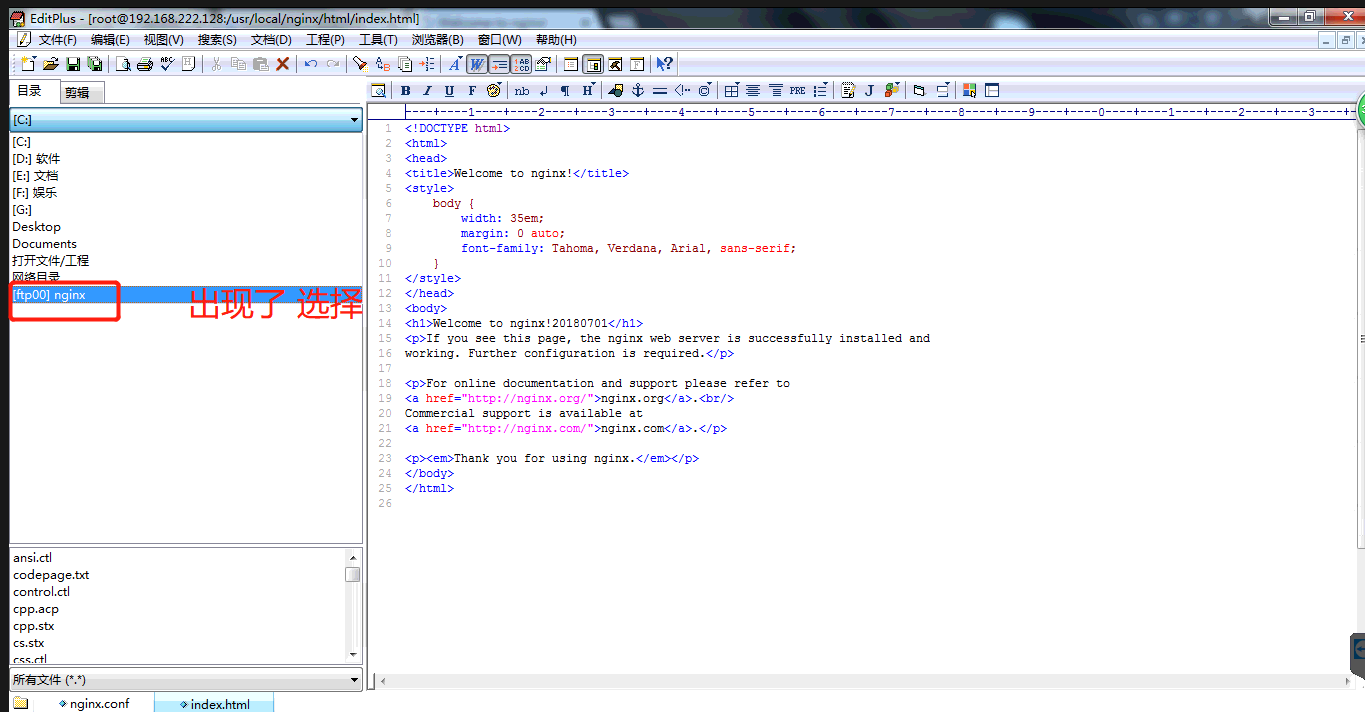Select codepage.txt in the file list
Viewport: 1365px width, 712px height.
[51, 575]
